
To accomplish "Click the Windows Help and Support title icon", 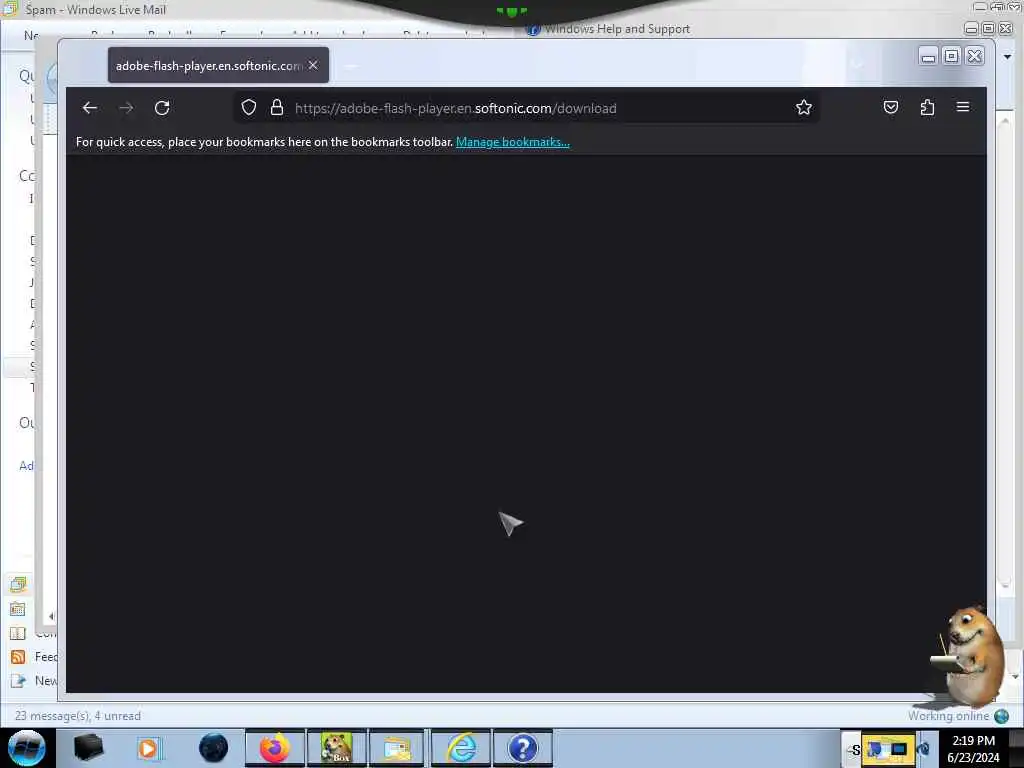I will (533, 29).
